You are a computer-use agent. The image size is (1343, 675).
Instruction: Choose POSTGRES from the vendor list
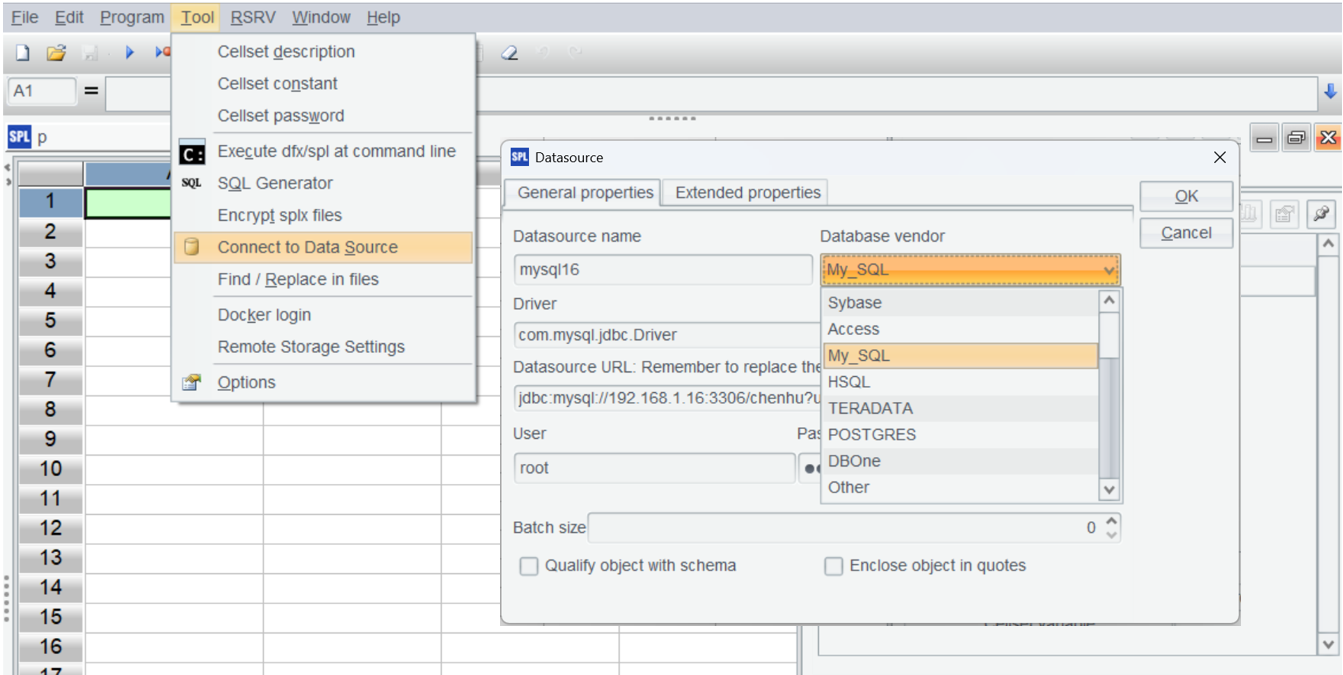872,435
